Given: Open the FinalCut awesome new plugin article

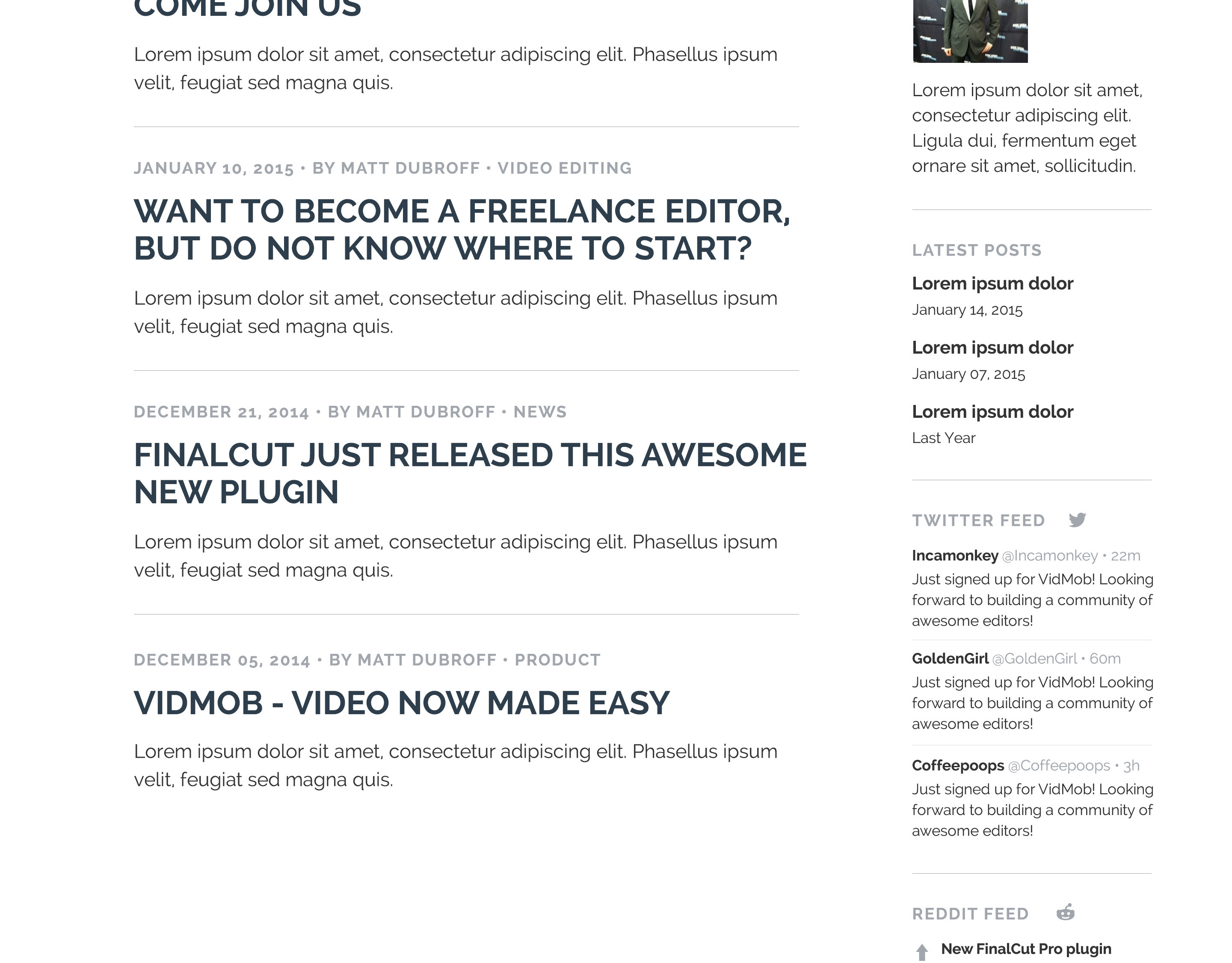Looking at the screenshot, I should point(471,474).
